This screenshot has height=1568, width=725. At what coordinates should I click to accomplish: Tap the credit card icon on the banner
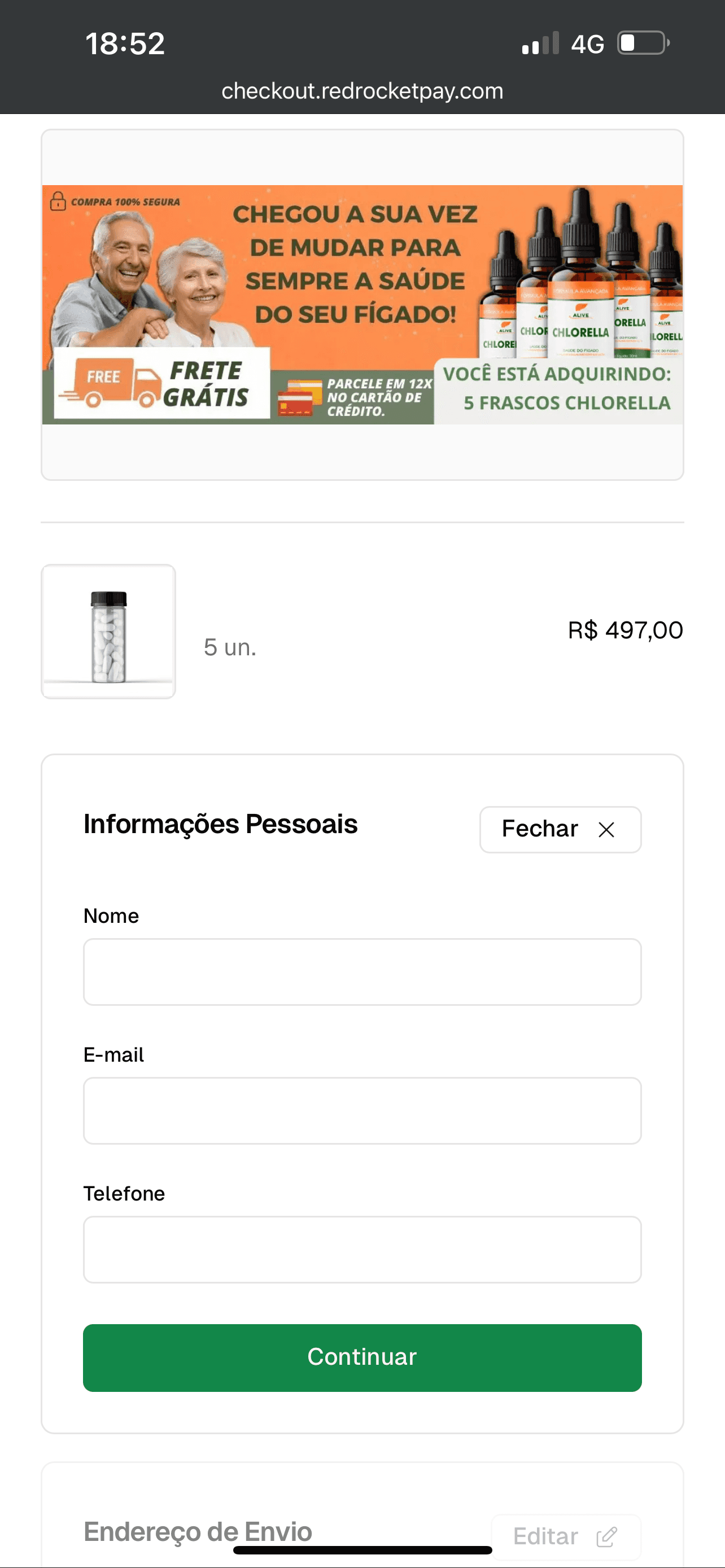299,397
